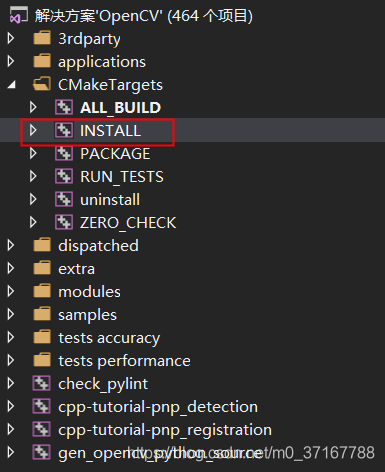Screen dimensions: 385x472
Task: Click the ZERO_CHECK project icon
Action: (64, 222)
